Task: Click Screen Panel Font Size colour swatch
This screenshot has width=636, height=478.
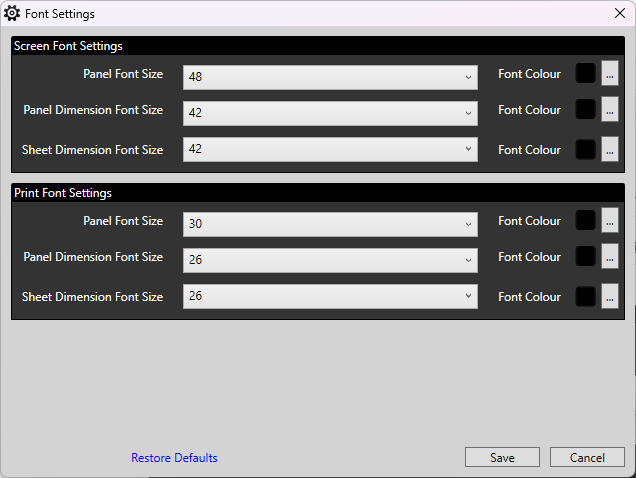Action: (585, 73)
